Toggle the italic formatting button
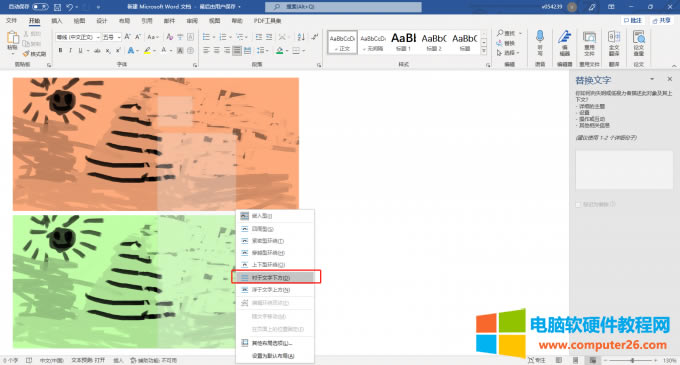The height and width of the screenshot is (365, 680). click(70, 51)
